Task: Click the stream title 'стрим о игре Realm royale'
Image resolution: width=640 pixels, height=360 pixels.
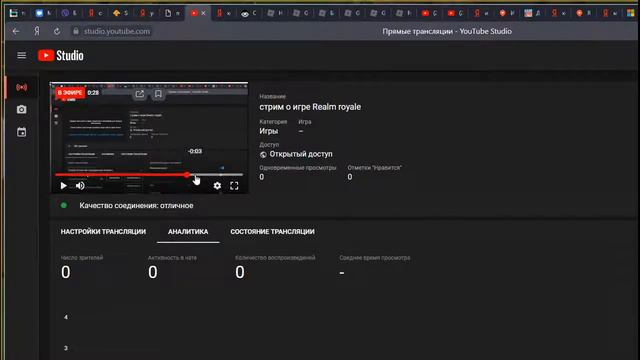Action: pyautogui.click(x=310, y=107)
